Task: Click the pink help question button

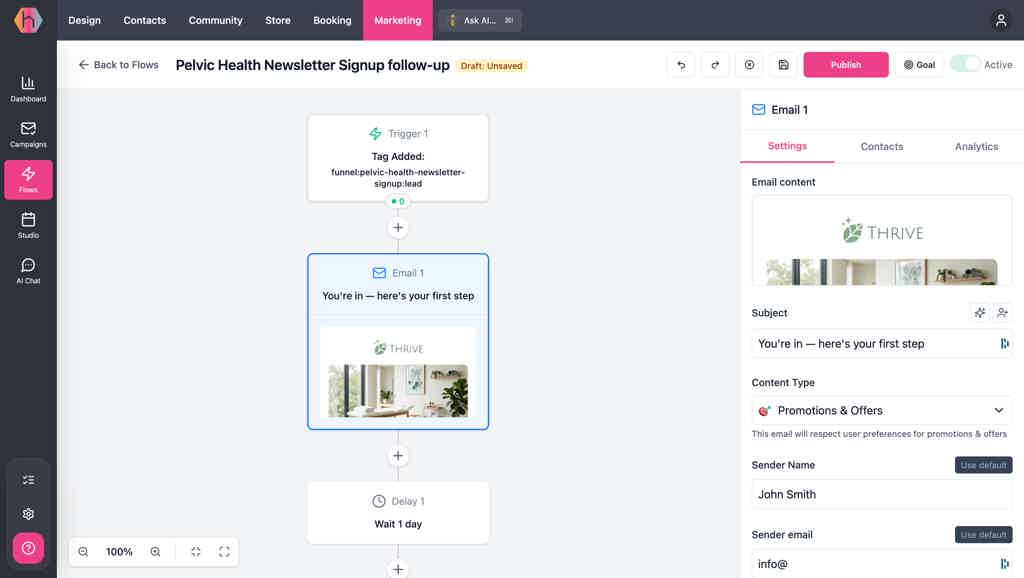Action: [x=28, y=548]
